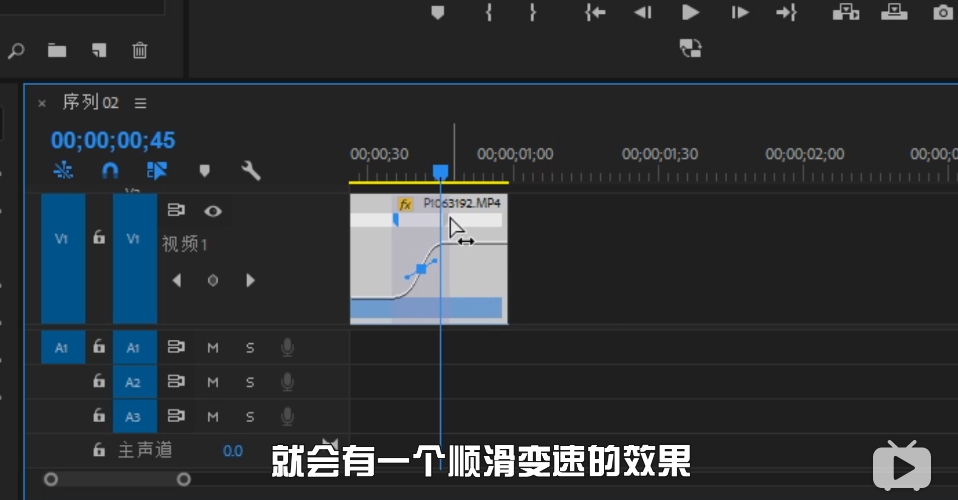Screen dimensions: 958x500
Task: Toggle sync lock on V1
Action: coord(176,210)
